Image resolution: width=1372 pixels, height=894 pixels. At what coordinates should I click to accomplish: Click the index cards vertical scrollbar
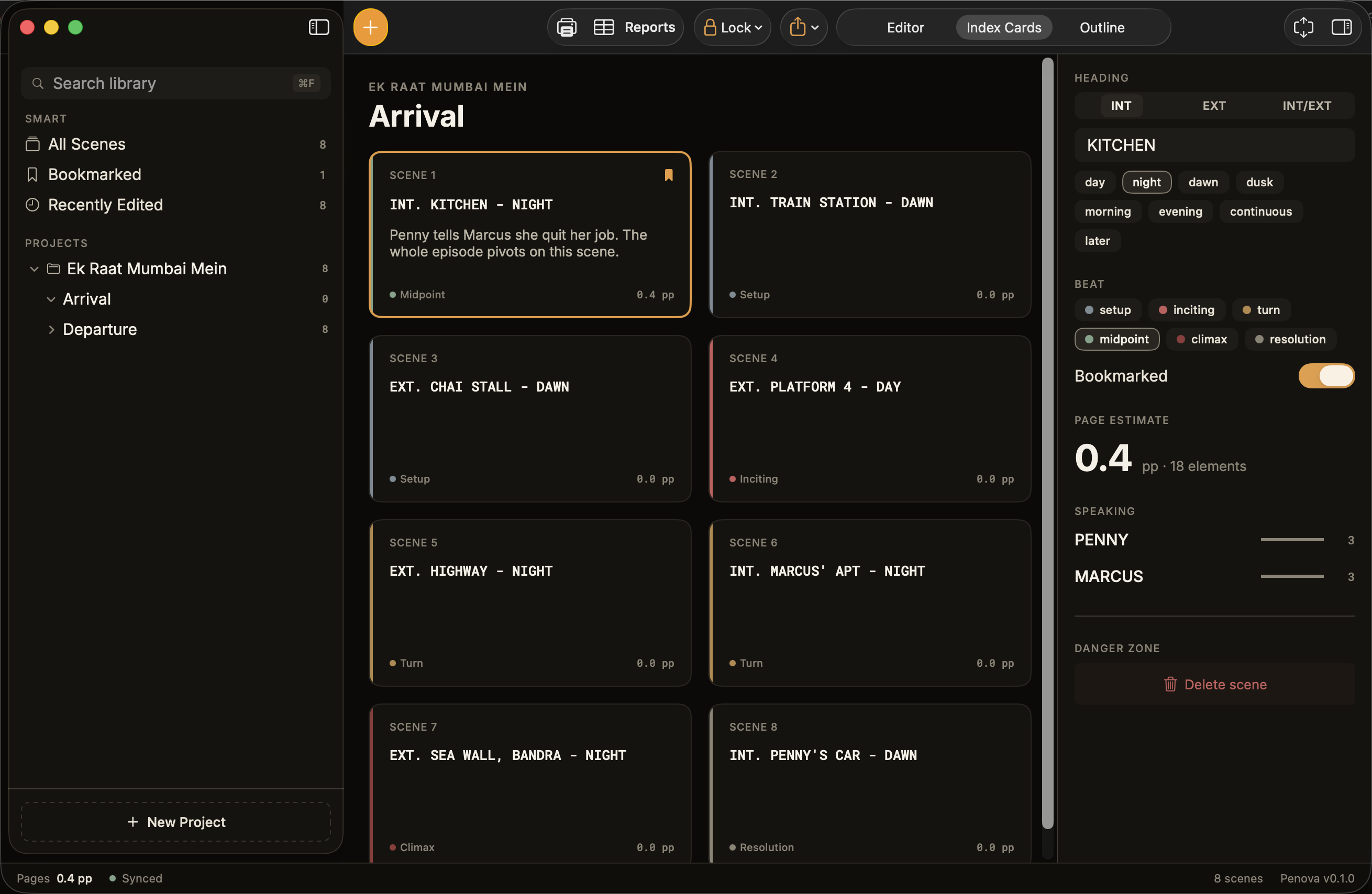click(x=1047, y=443)
